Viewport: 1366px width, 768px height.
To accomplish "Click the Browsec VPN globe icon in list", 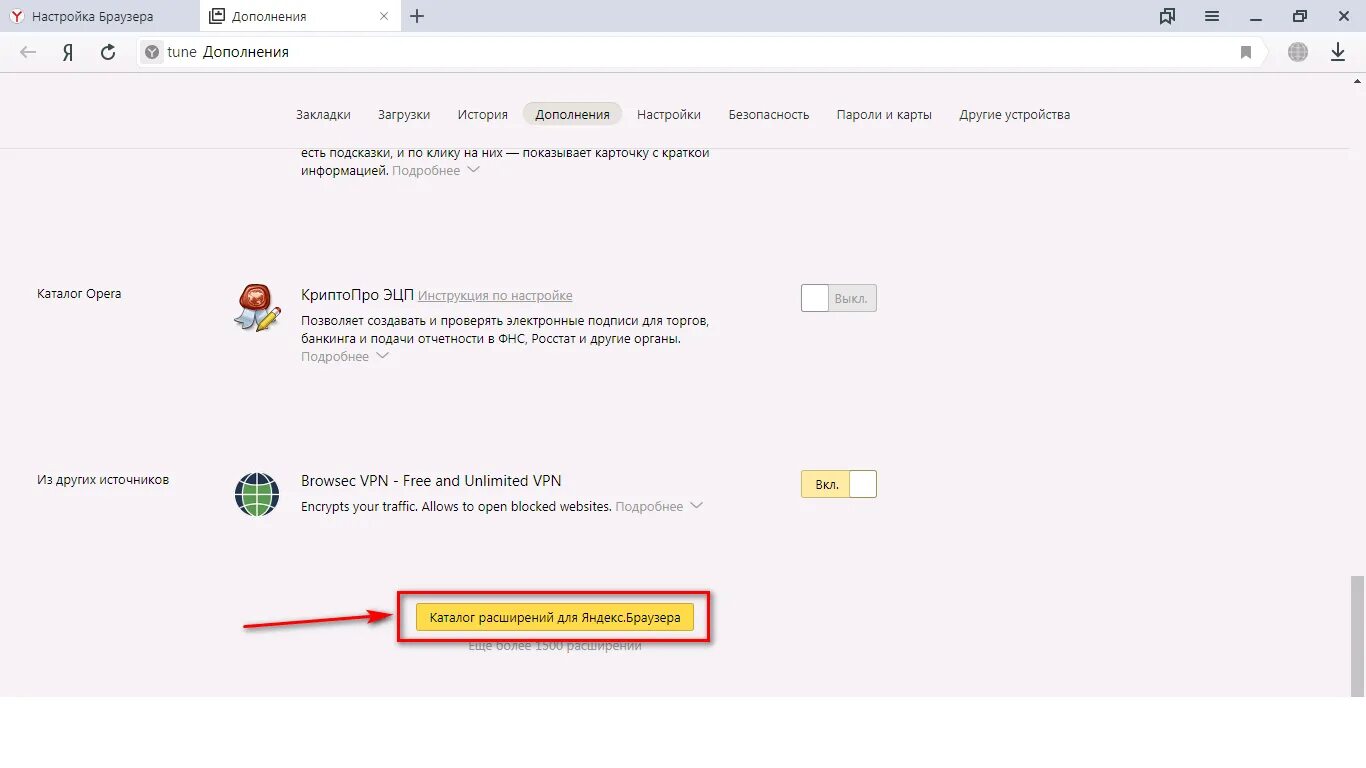I will (x=257, y=494).
